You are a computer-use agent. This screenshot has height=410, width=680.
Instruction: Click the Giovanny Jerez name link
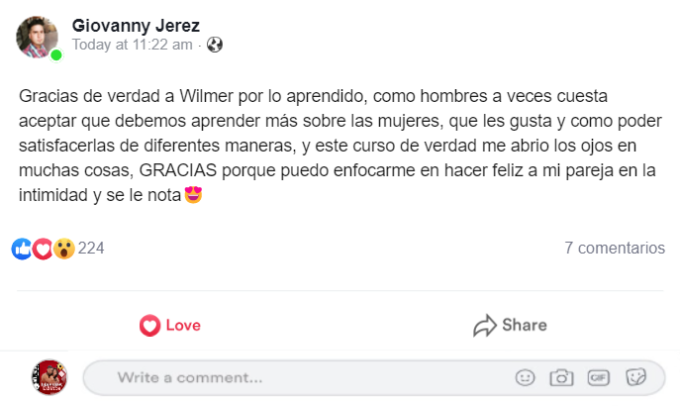tap(135, 25)
